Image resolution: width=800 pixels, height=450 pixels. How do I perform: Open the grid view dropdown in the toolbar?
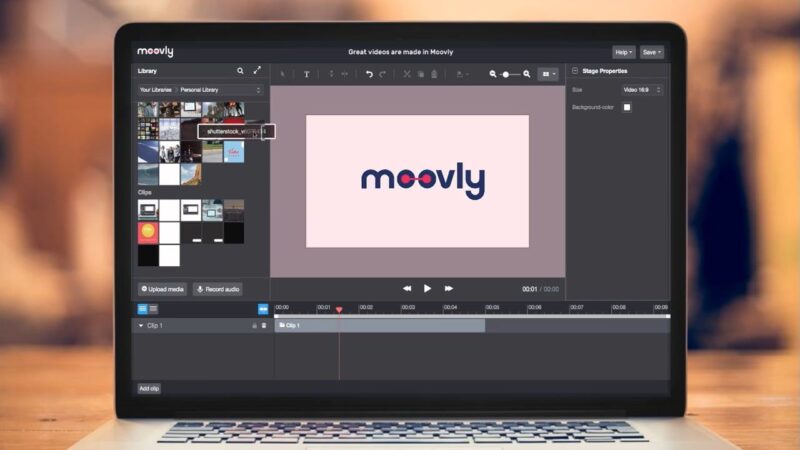(x=548, y=74)
